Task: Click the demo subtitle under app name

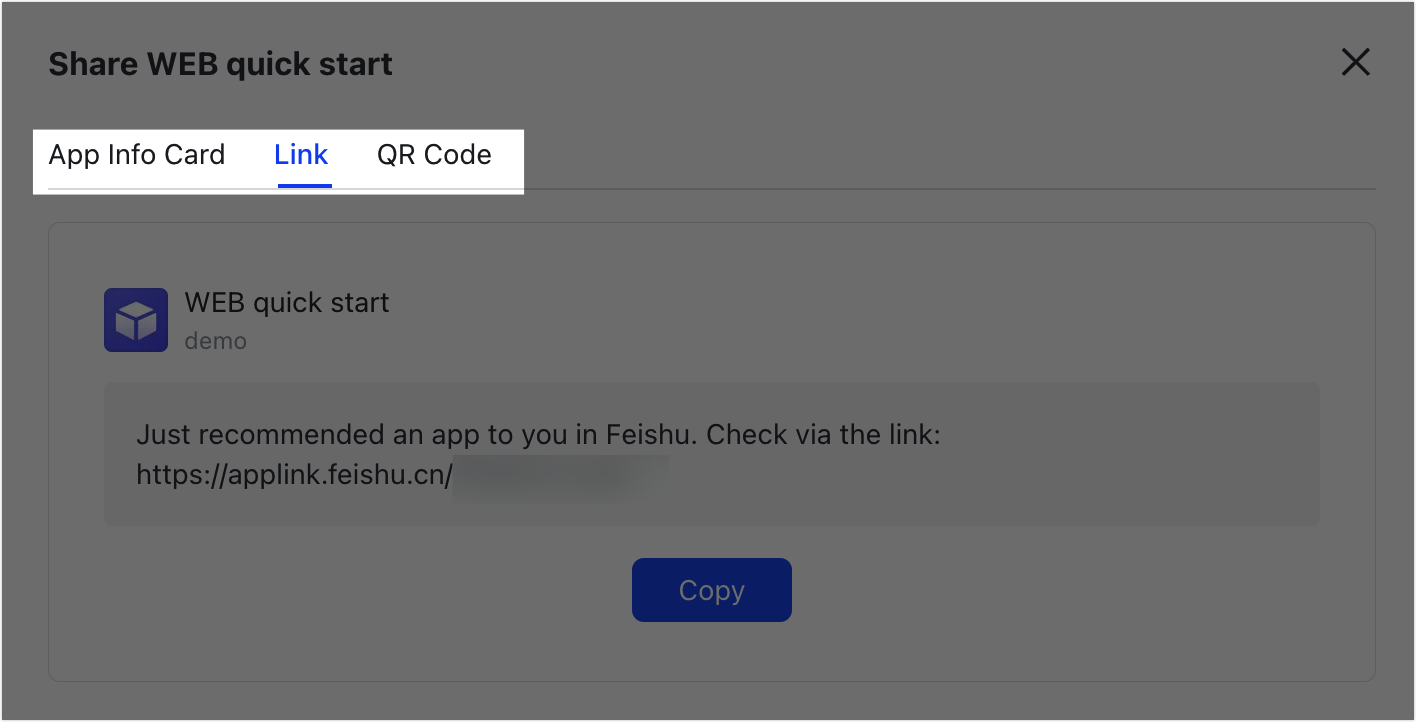Action: point(215,341)
